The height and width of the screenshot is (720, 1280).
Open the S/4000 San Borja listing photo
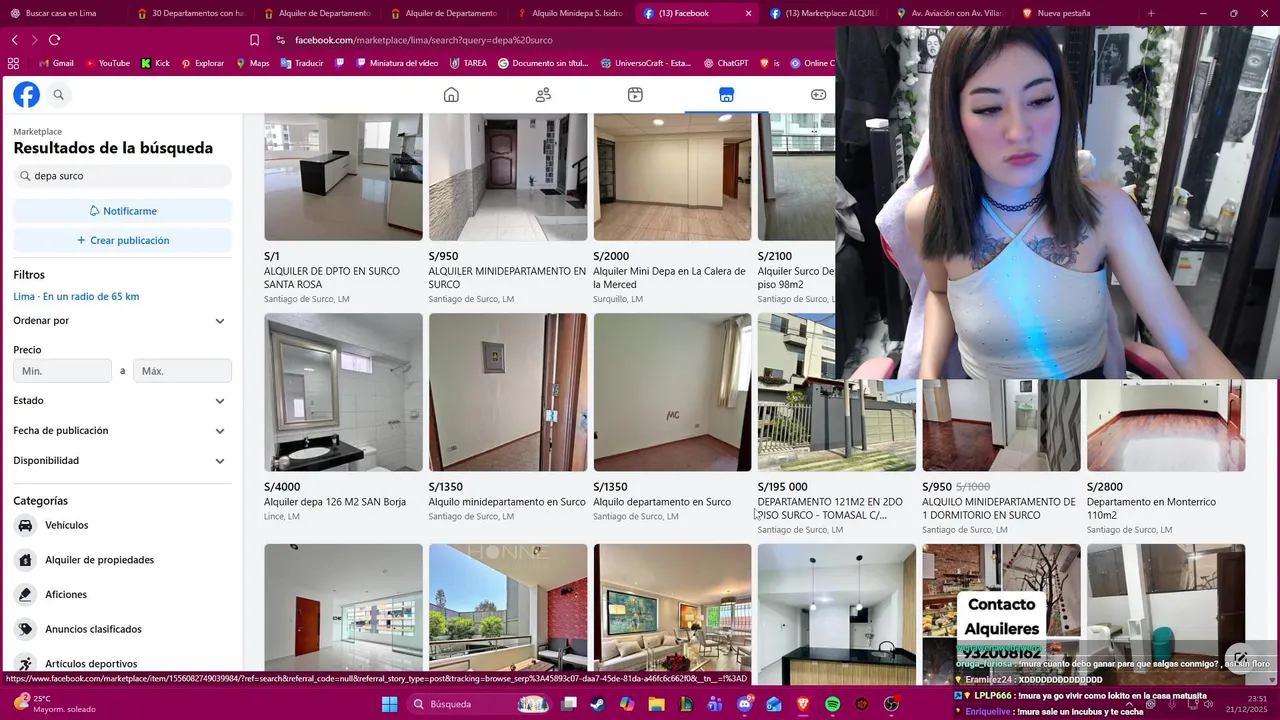pos(343,392)
